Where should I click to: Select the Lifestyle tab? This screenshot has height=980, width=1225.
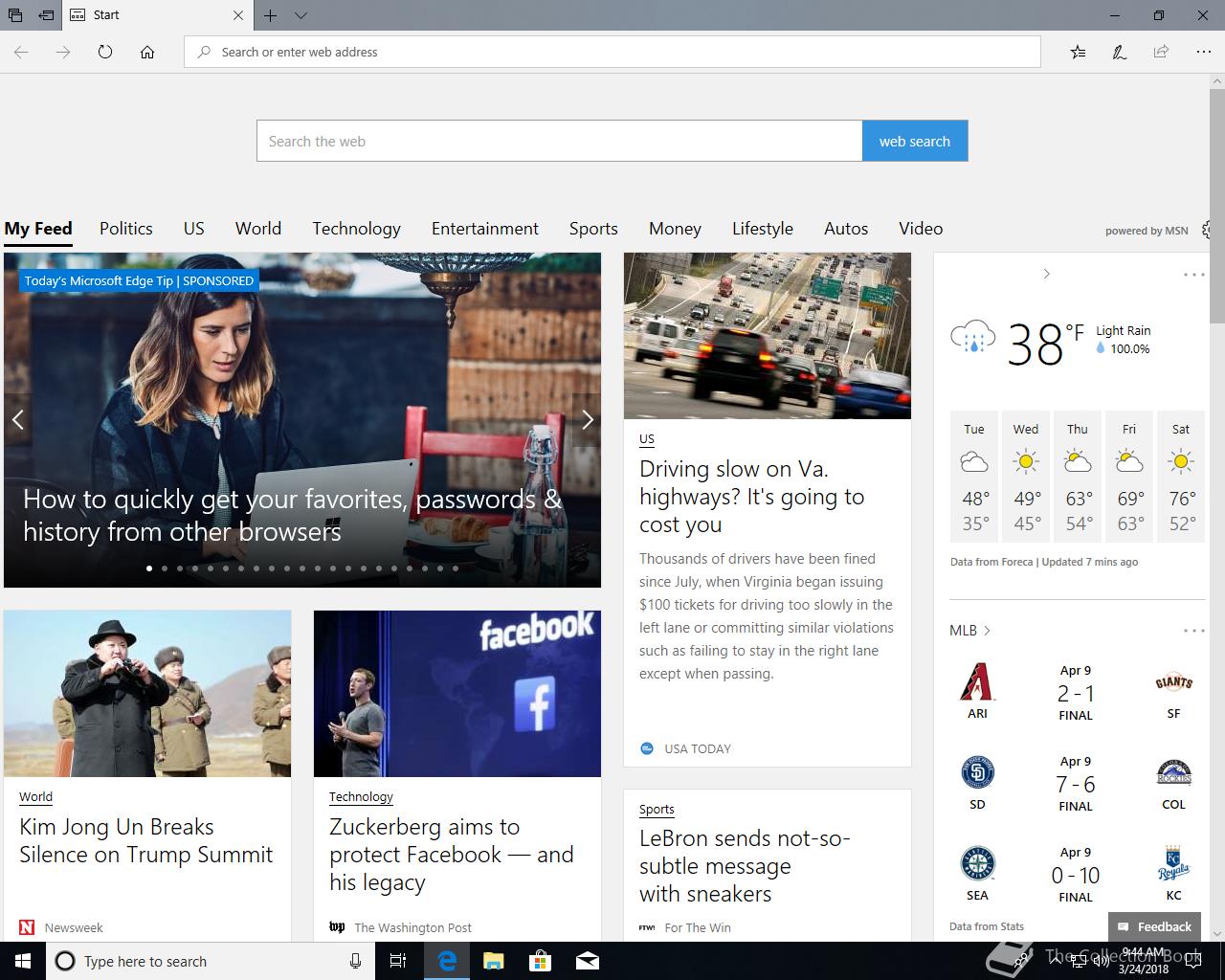tap(763, 229)
